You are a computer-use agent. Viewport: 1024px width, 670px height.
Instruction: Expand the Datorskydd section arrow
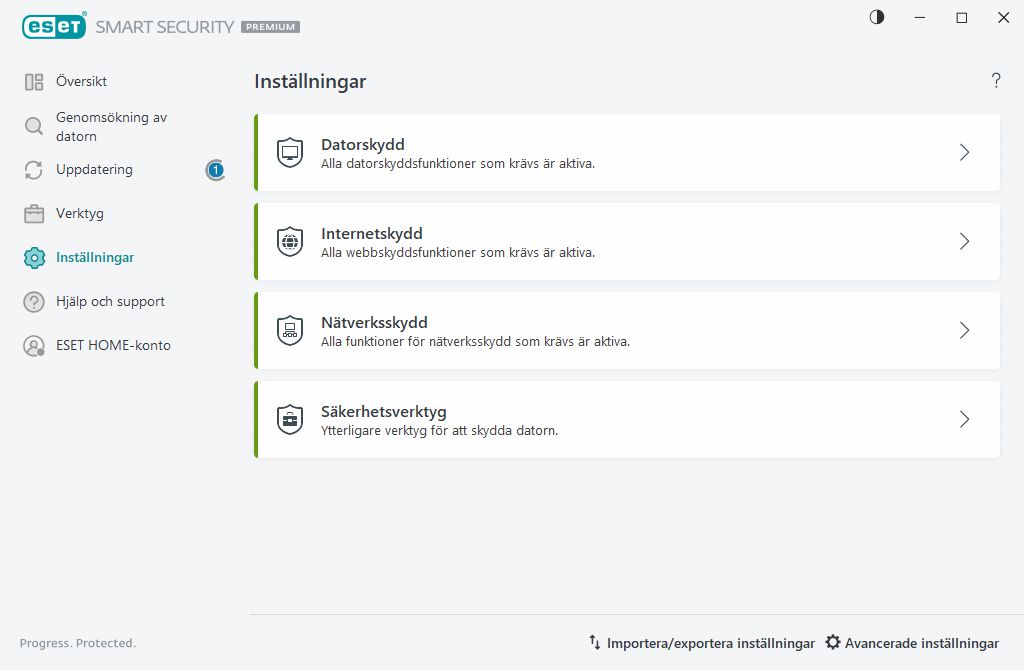click(x=964, y=153)
